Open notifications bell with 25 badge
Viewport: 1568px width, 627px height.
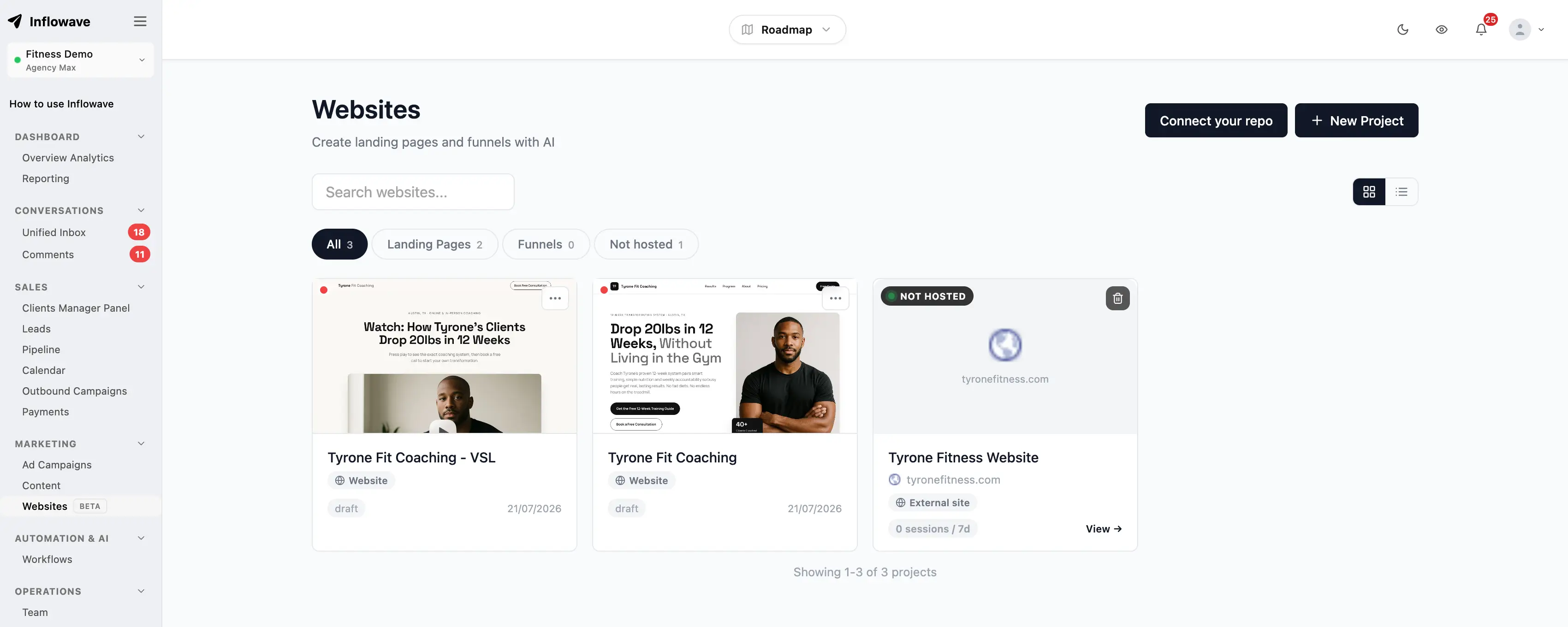coord(1482,29)
